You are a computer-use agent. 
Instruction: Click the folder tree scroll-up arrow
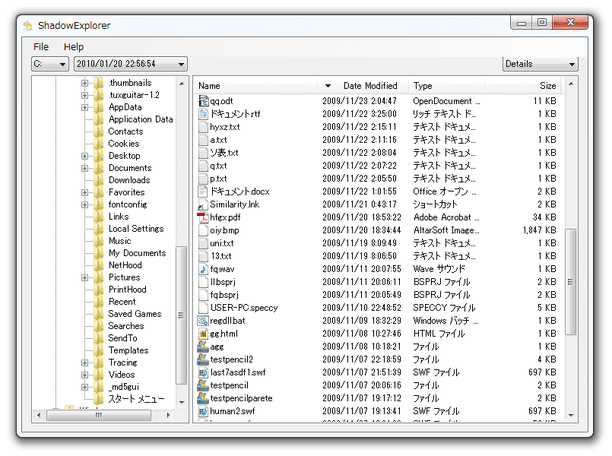(x=182, y=84)
